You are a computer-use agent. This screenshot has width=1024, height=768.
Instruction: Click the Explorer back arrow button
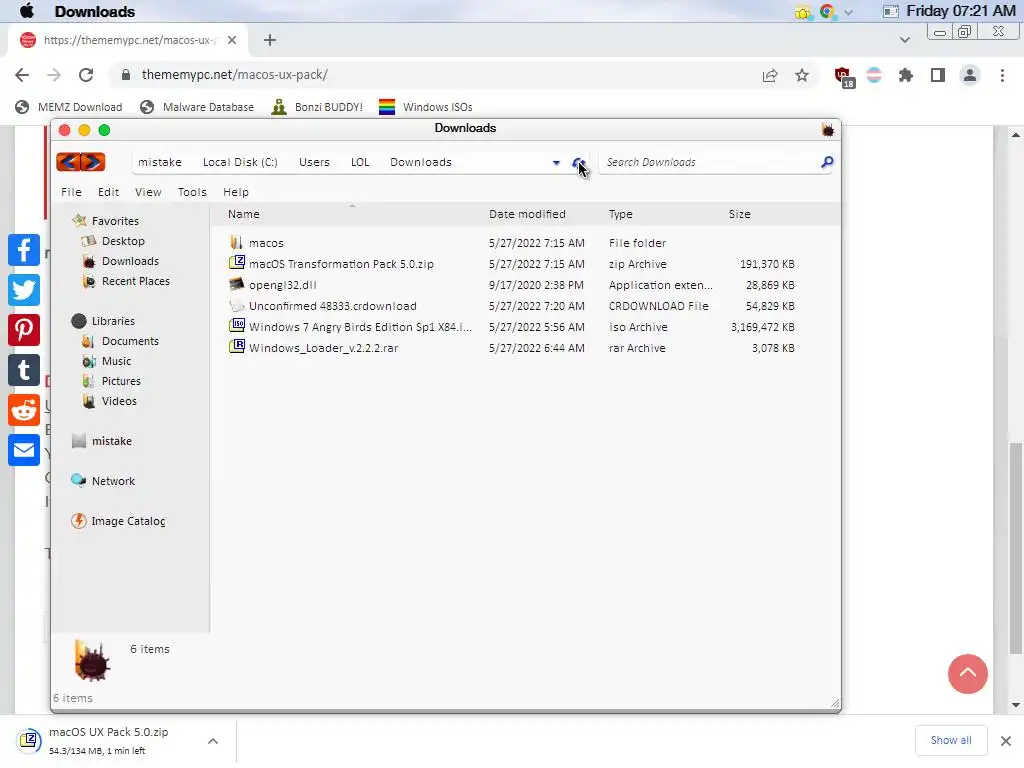[68, 162]
